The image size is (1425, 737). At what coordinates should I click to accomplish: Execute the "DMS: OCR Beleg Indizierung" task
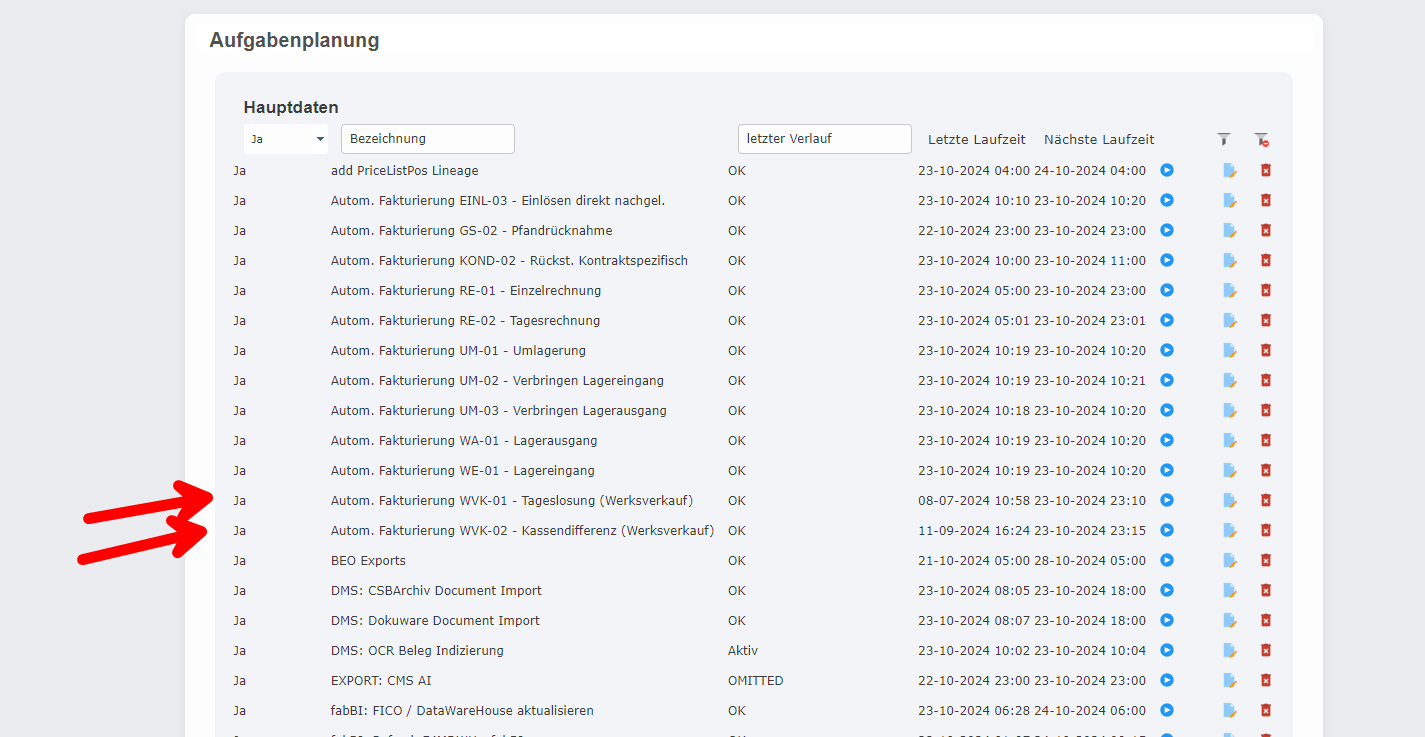[x=1166, y=650]
